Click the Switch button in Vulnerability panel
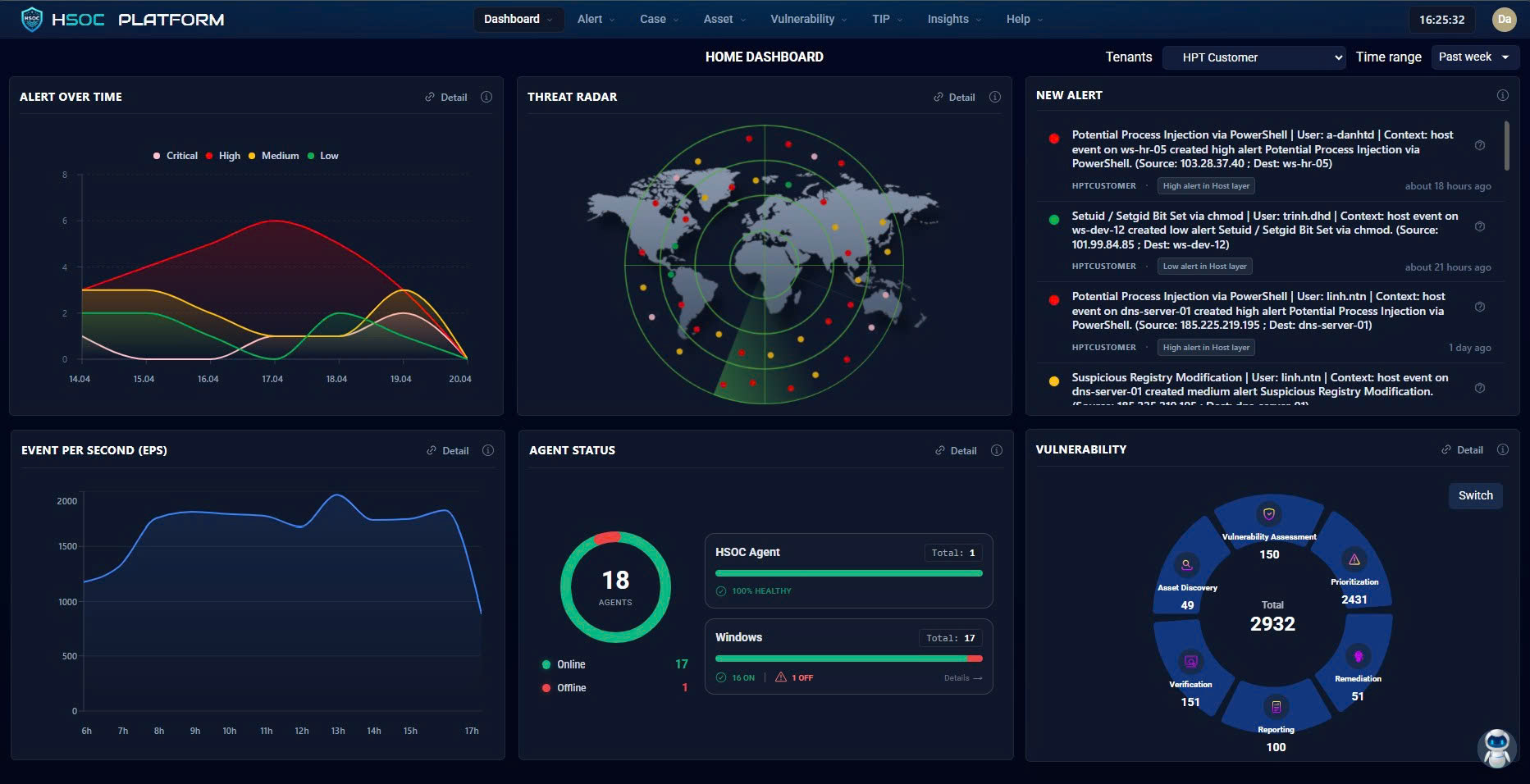This screenshot has height=784, width=1530. point(1475,495)
